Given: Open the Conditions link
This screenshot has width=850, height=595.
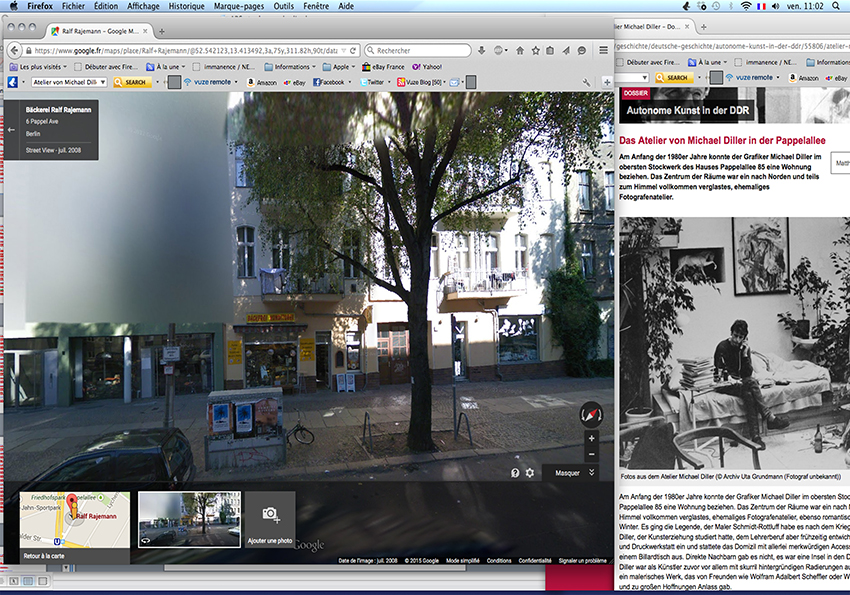Looking at the screenshot, I should tap(499, 561).
